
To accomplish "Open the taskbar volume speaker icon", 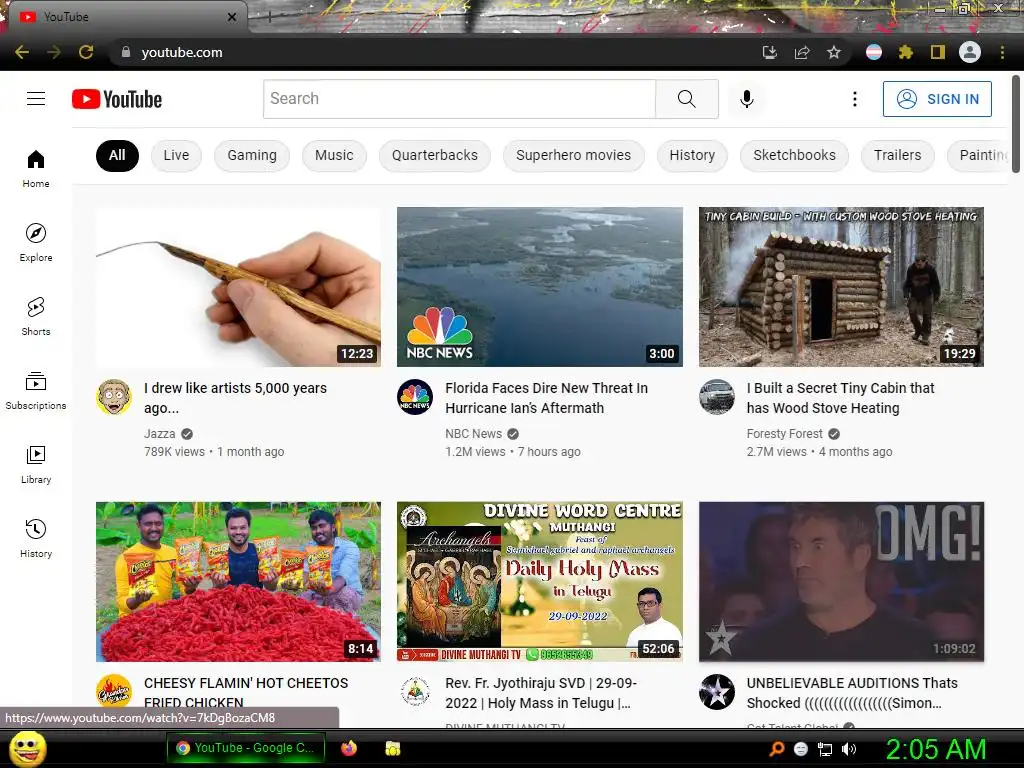I will click(849, 749).
